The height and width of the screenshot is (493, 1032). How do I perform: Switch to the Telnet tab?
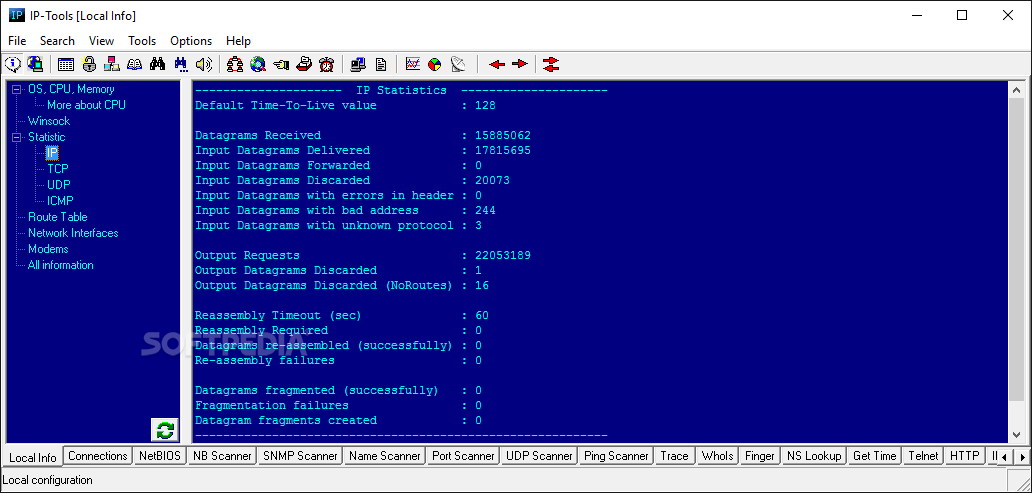923,455
